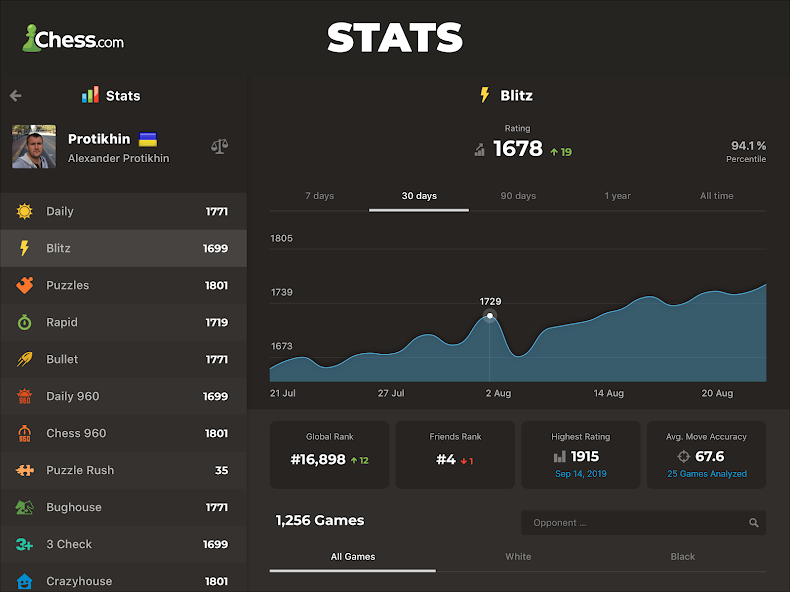This screenshot has width=790, height=592.
Task: Click the Rapid stopwatch icon
Action: point(24,322)
